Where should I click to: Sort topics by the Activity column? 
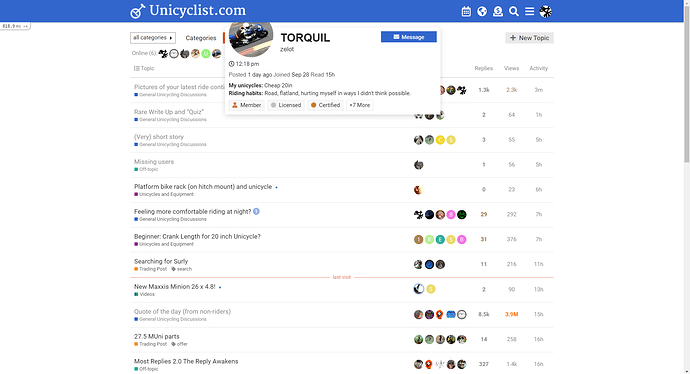coord(539,68)
